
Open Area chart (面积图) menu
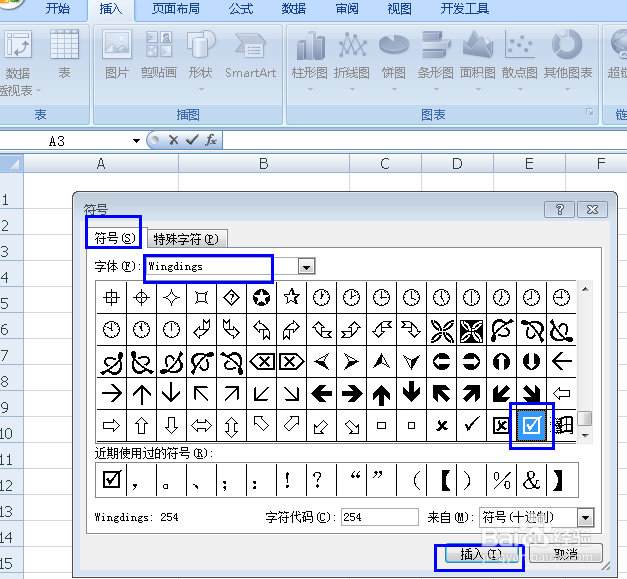[x=478, y=45]
